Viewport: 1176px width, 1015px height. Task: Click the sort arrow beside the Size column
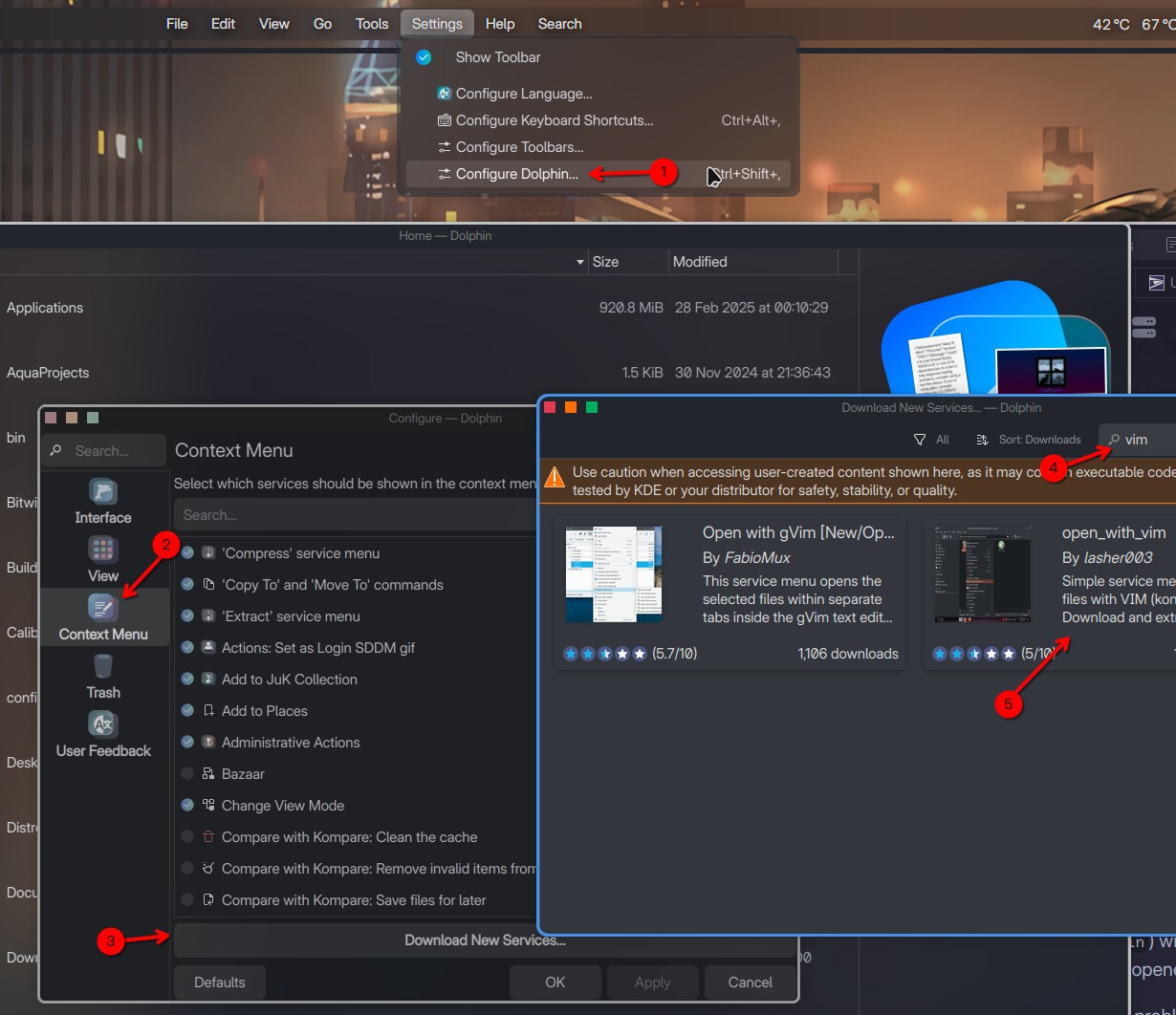pyautogui.click(x=580, y=262)
